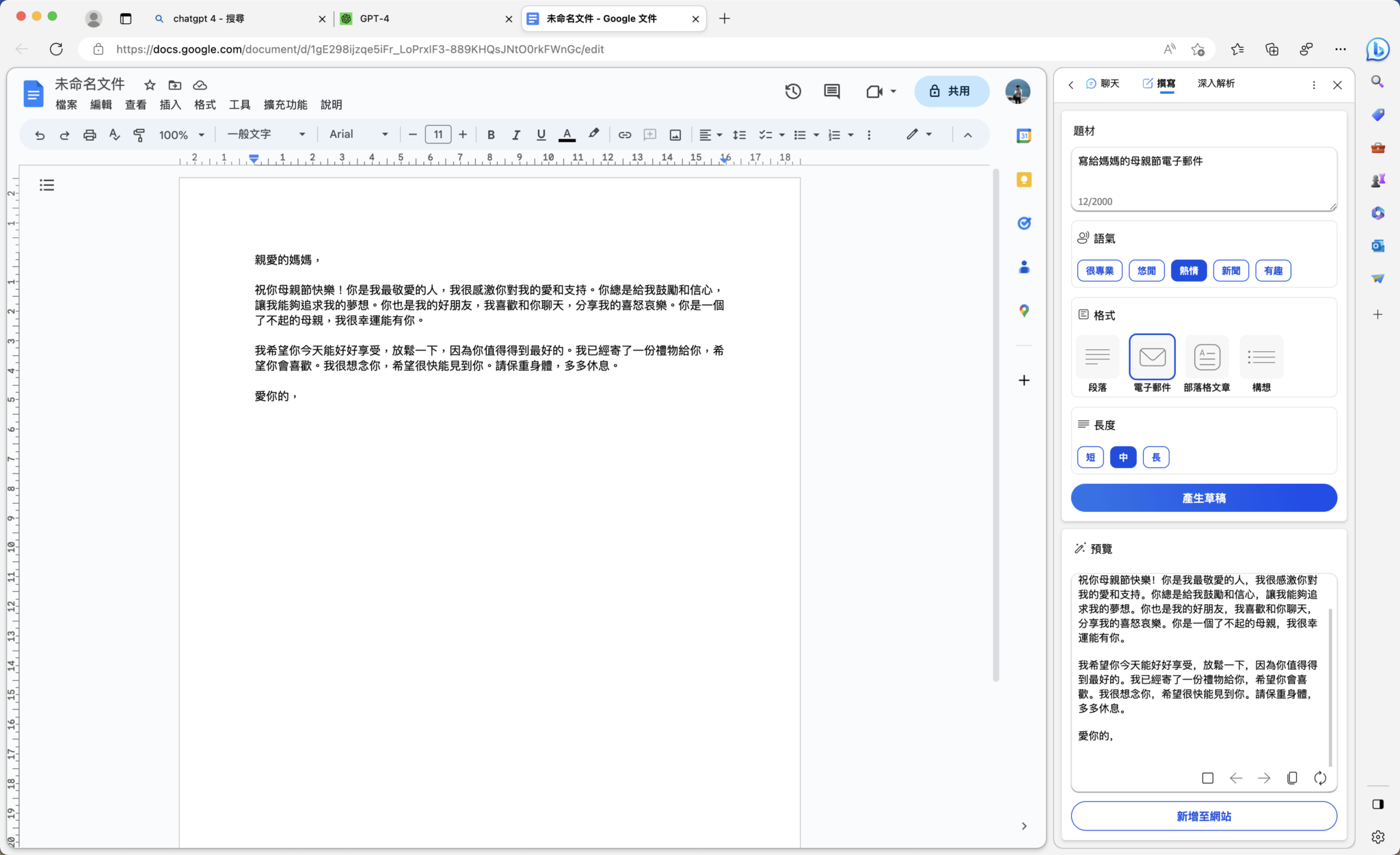
Task: Select the 短 length option
Action: [1090, 457]
